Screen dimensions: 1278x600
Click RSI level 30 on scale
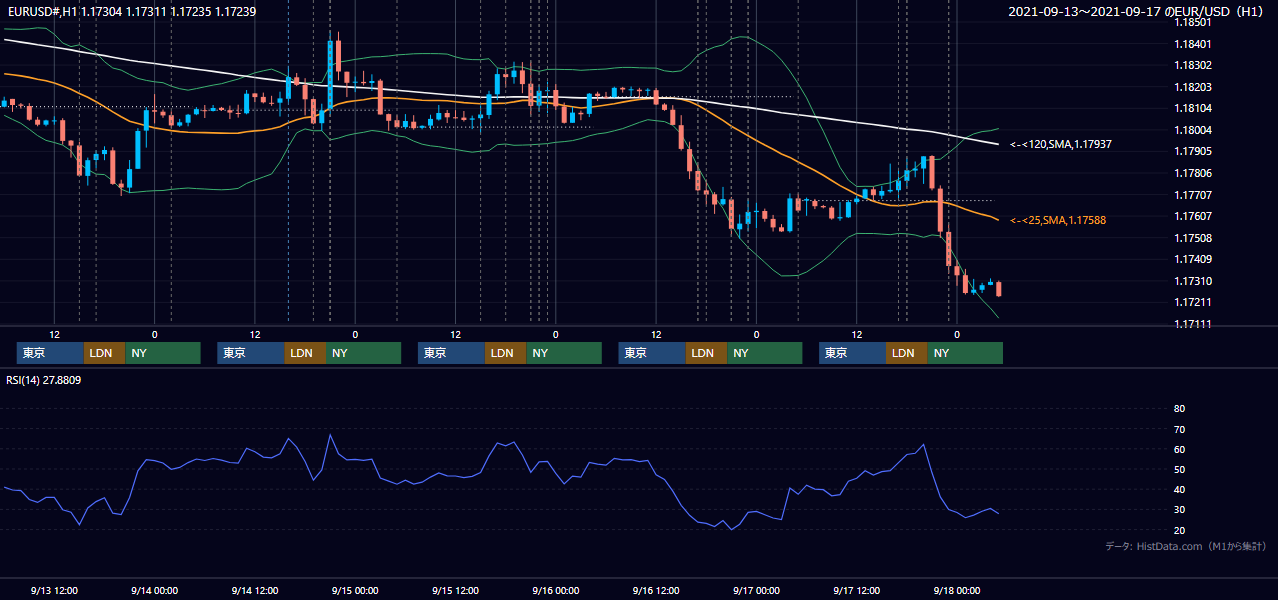tap(1179, 510)
